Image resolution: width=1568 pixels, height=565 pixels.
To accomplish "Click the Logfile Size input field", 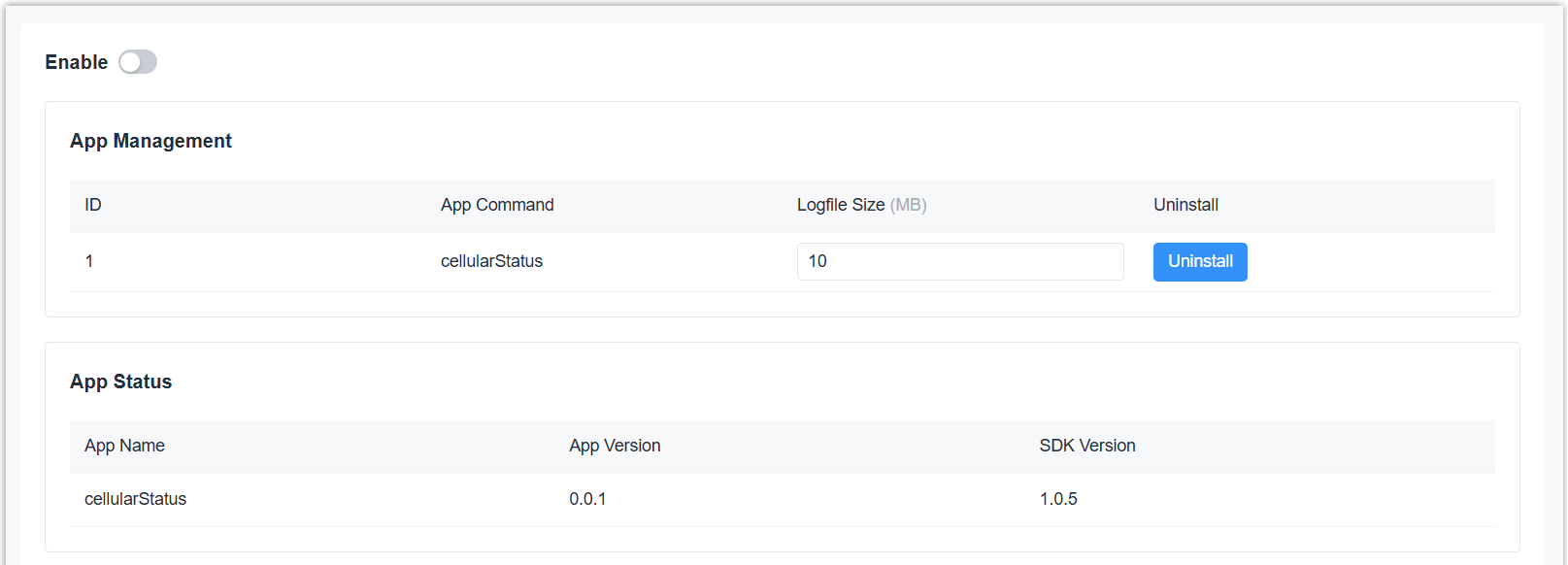I will pyautogui.click(x=959, y=261).
